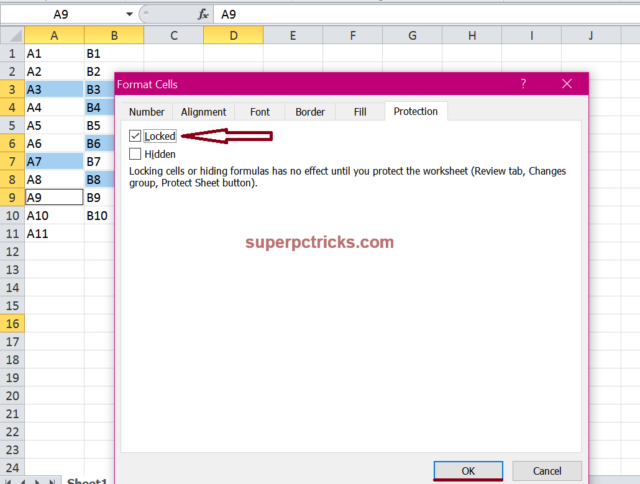Click the Select All corner triangle
The height and width of the screenshot is (484, 640).
pyautogui.click(x=12, y=36)
